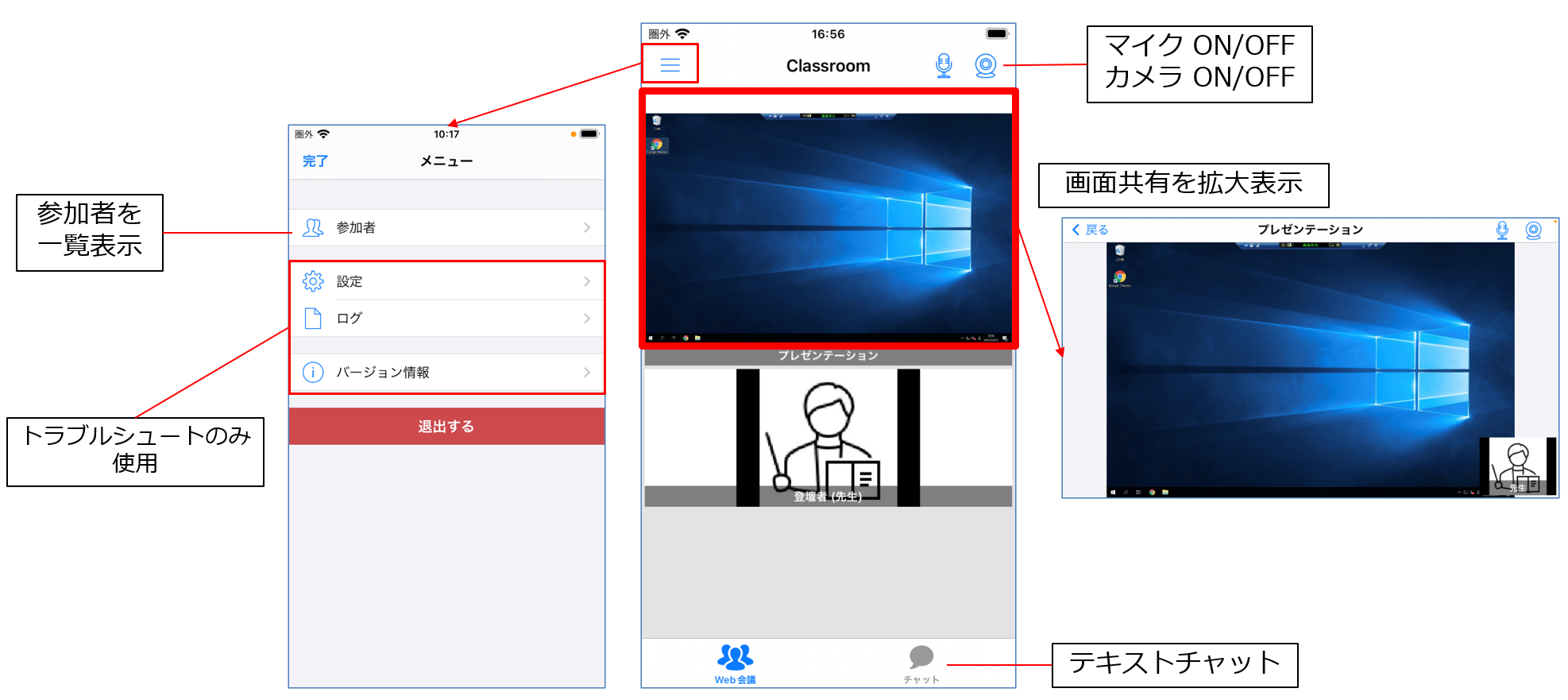1568x700 pixels.
Task: Expand the 参加者 row chevron
Action: 587,228
